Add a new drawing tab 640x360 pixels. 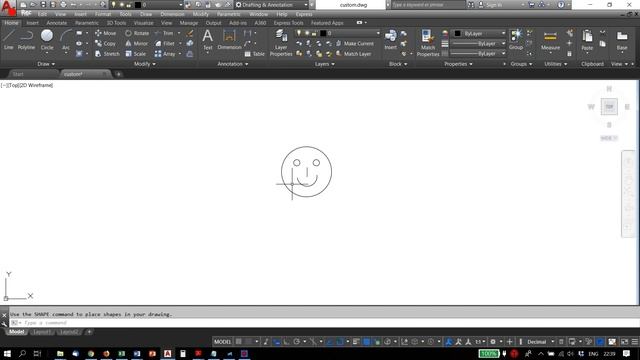[118, 74]
